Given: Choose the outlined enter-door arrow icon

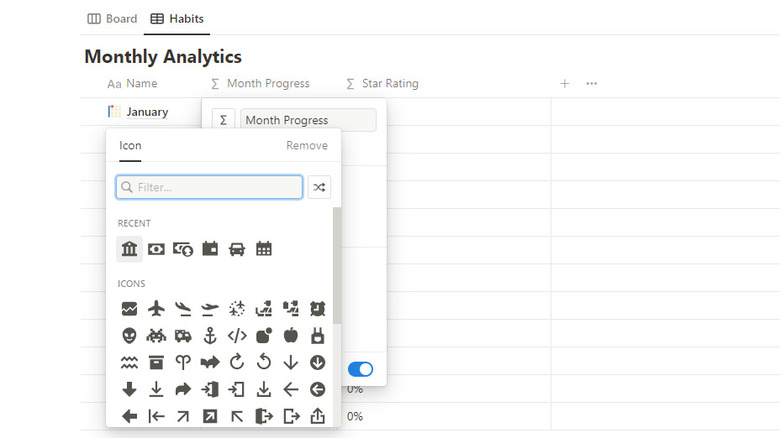Looking at the screenshot, I should coord(237,389).
